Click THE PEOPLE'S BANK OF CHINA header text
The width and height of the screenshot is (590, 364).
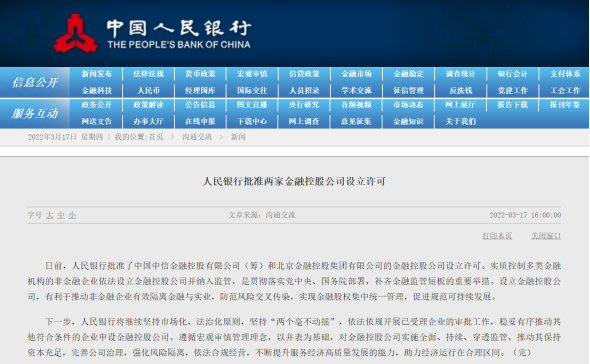click(179, 44)
